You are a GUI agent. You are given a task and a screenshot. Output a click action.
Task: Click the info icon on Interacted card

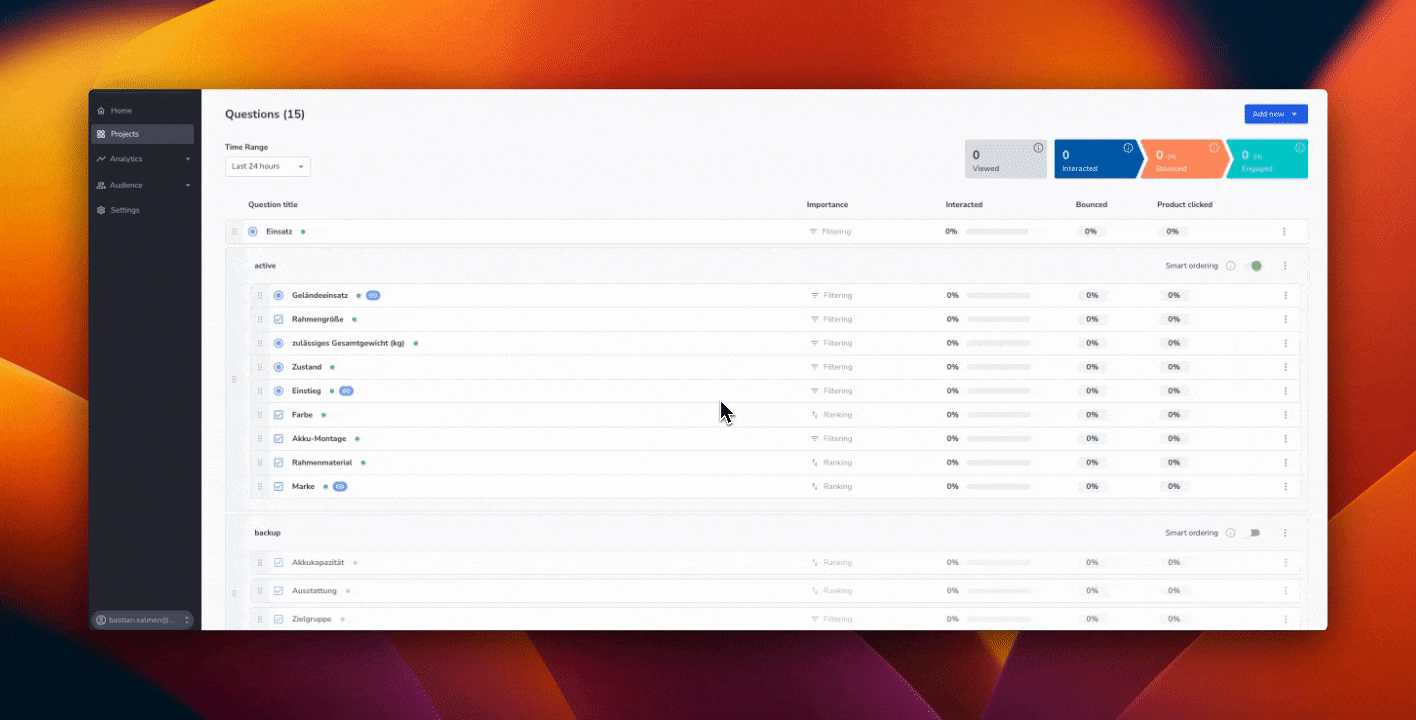[x=1128, y=148]
